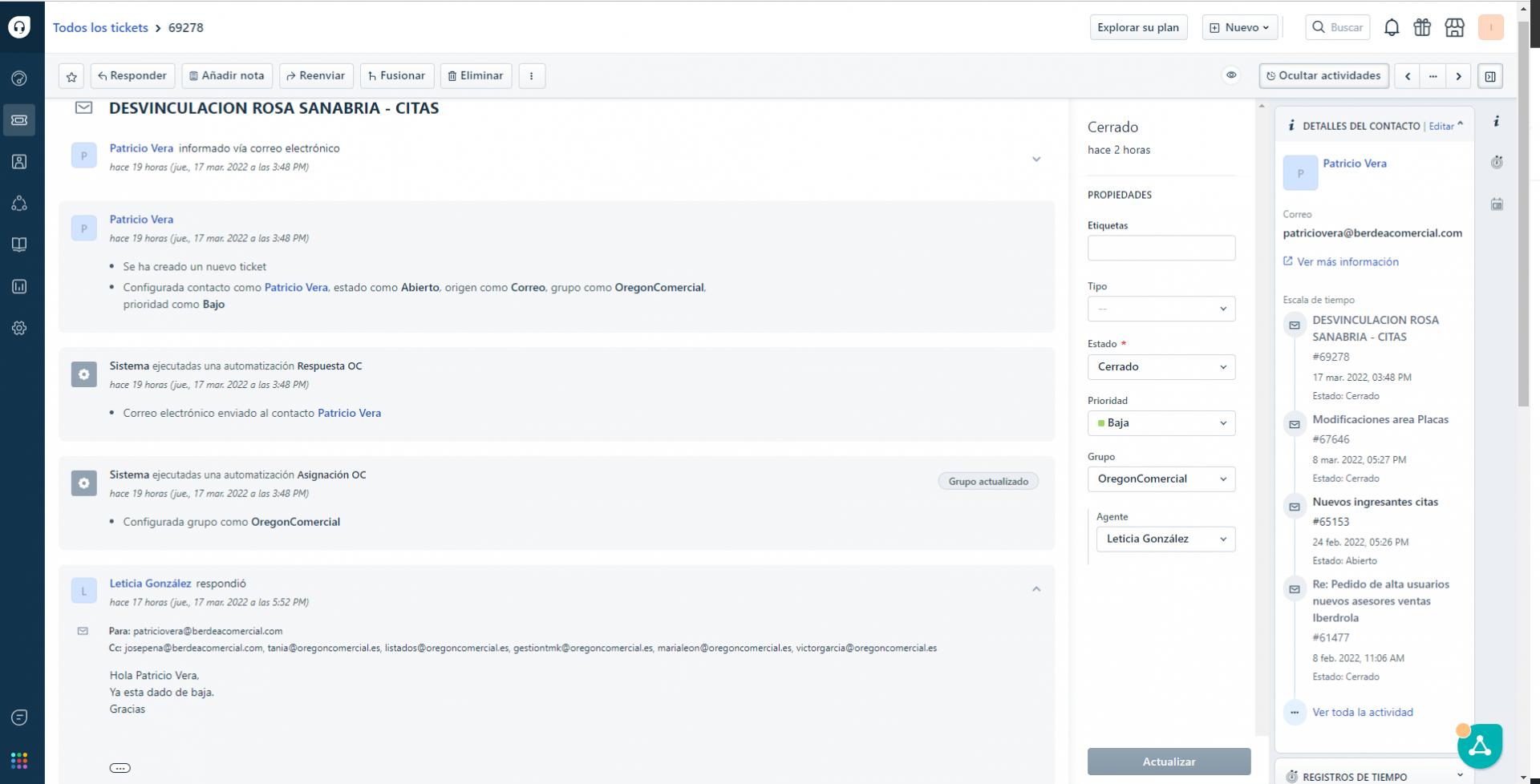The height and width of the screenshot is (784, 1540).
Task: Click Ocultar actividades toggle button
Action: 1323,76
